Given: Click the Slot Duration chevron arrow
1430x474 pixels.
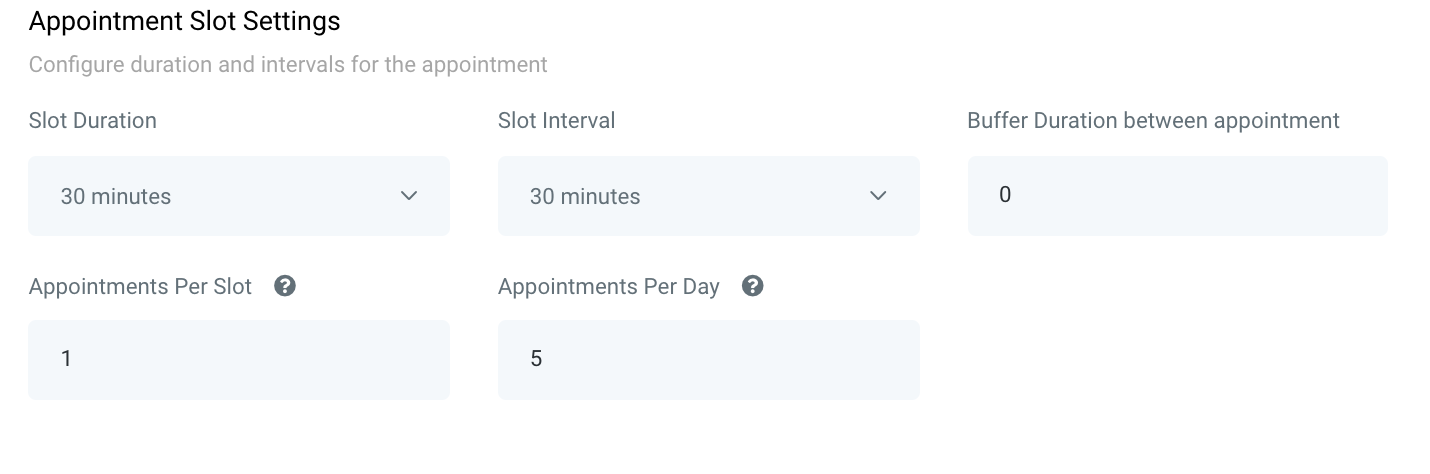Looking at the screenshot, I should [x=409, y=196].
